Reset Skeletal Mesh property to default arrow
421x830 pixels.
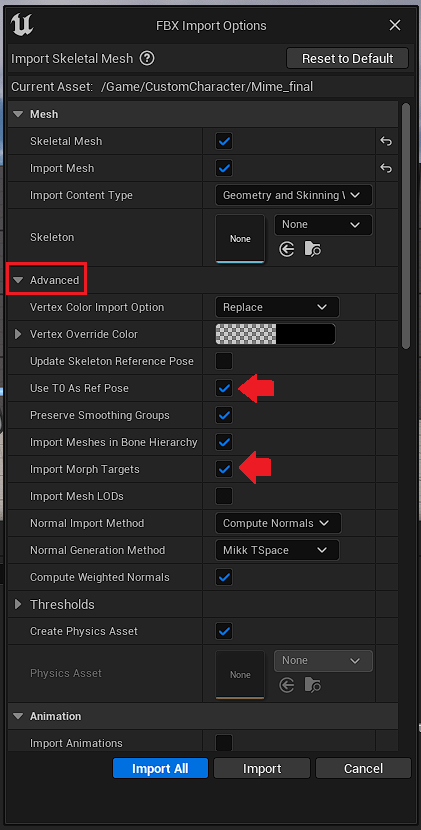(386, 141)
